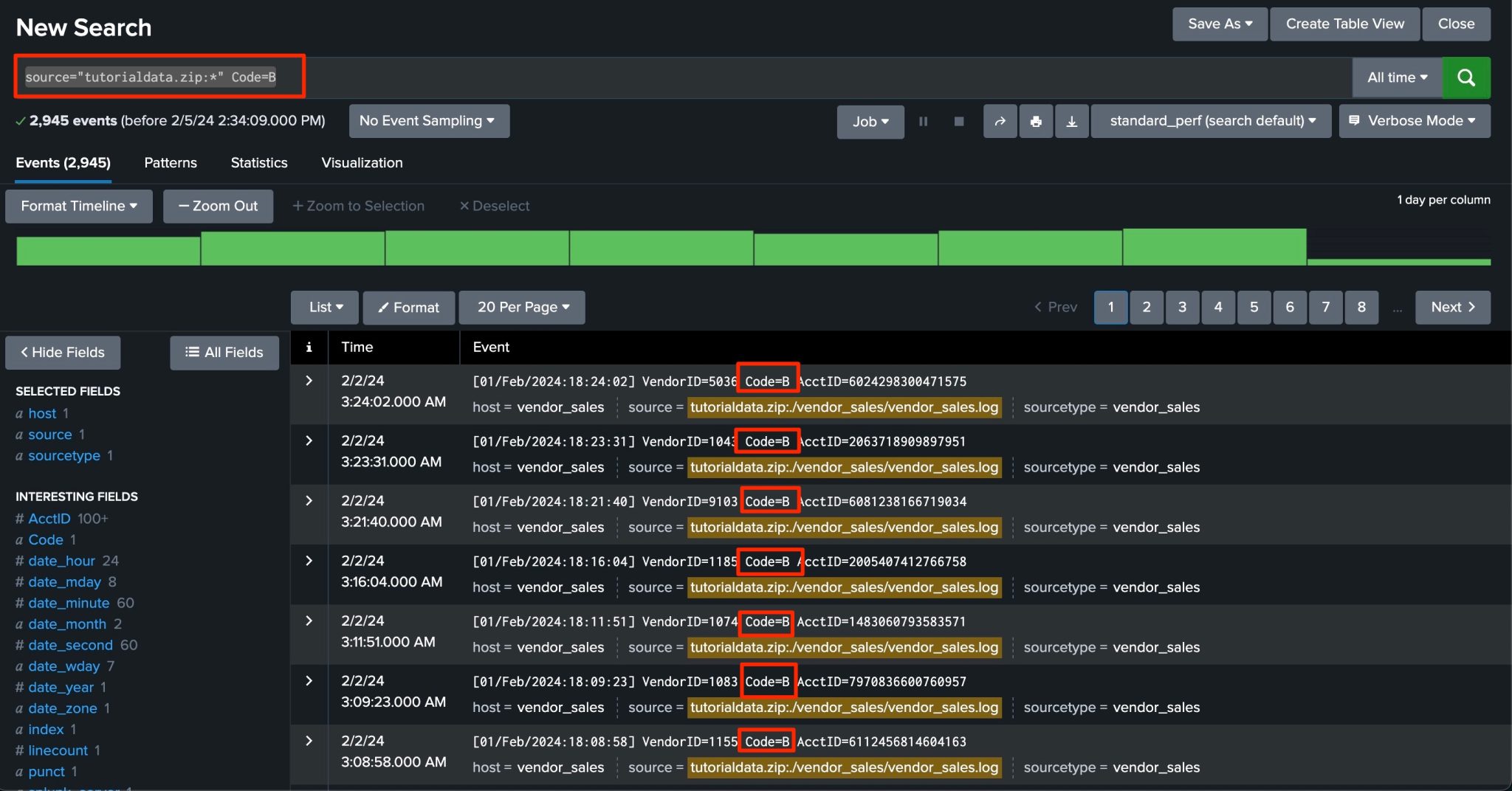The image size is (1512, 791).
Task: Open All Fields with the list icon
Action: click(224, 353)
